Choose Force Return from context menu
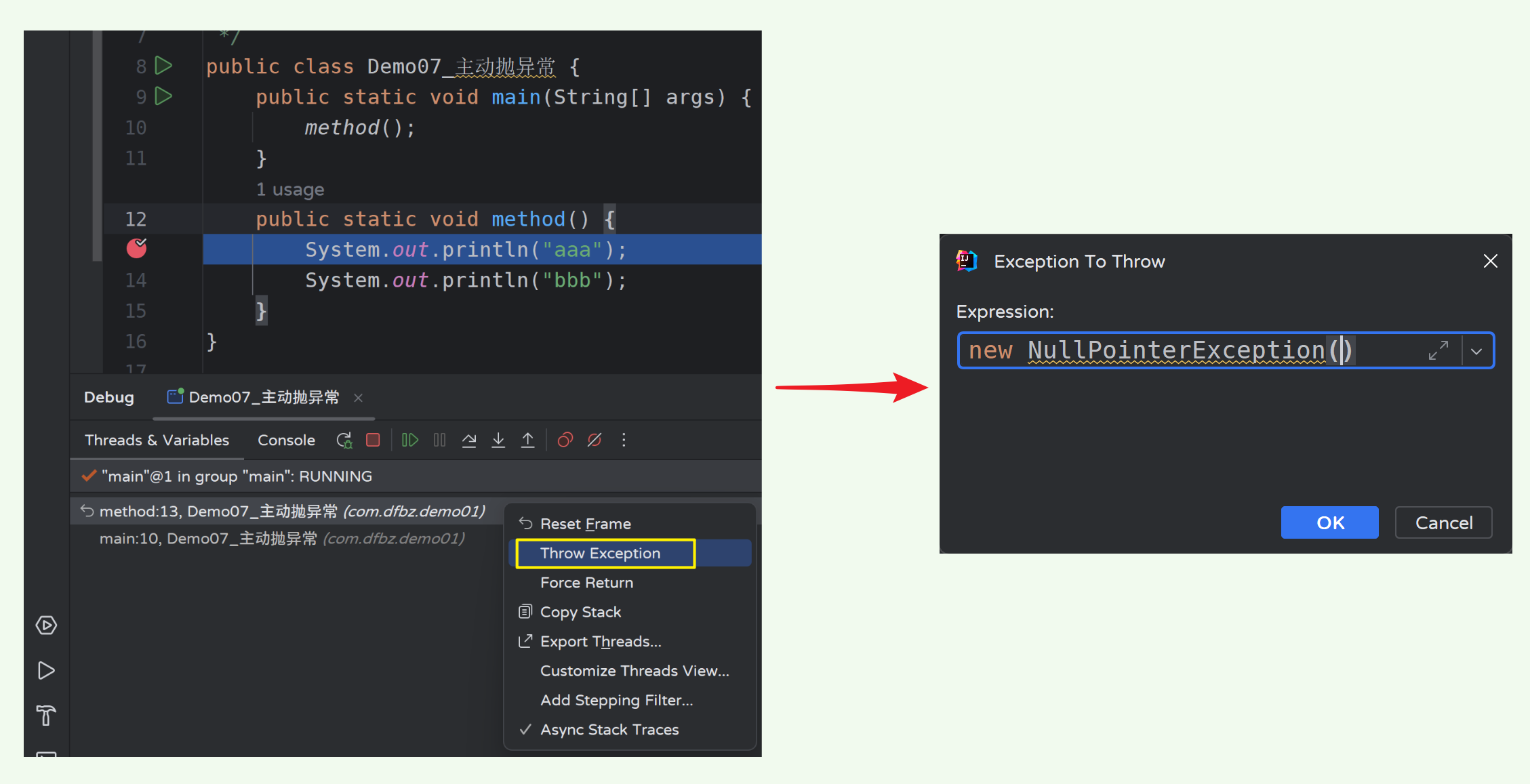Viewport: 1530px width, 784px height. pyautogui.click(x=586, y=583)
